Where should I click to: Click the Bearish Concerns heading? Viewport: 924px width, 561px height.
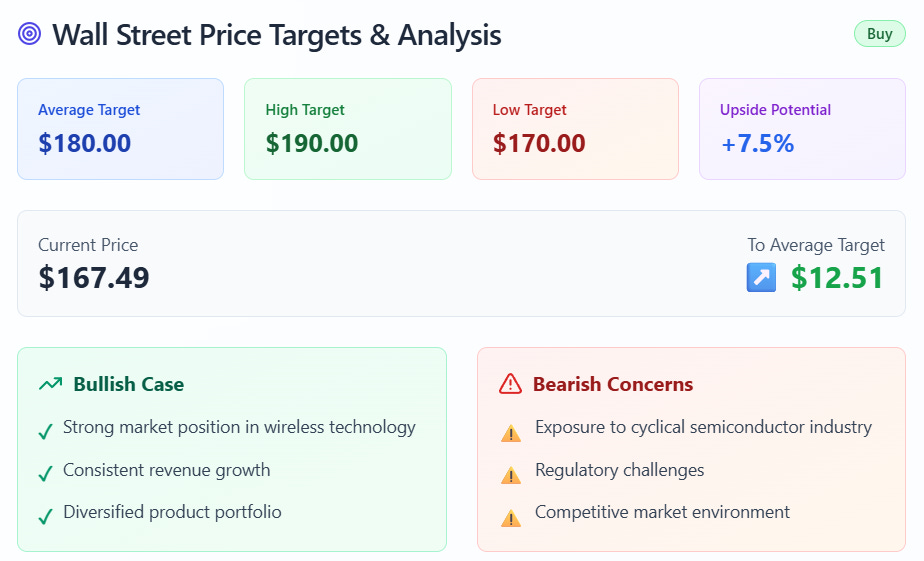(612, 384)
